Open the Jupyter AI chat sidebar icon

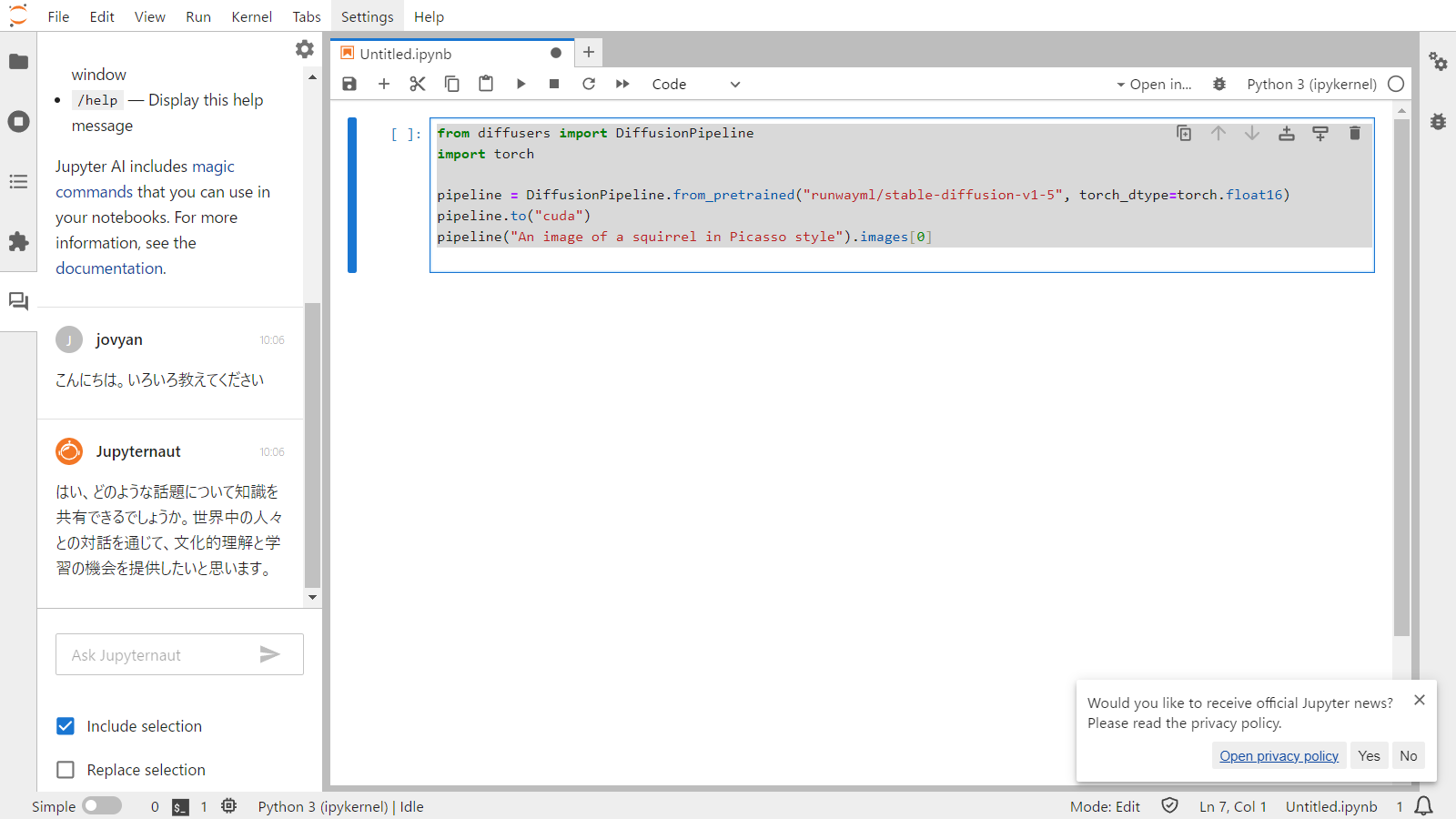pyautogui.click(x=18, y=301)
